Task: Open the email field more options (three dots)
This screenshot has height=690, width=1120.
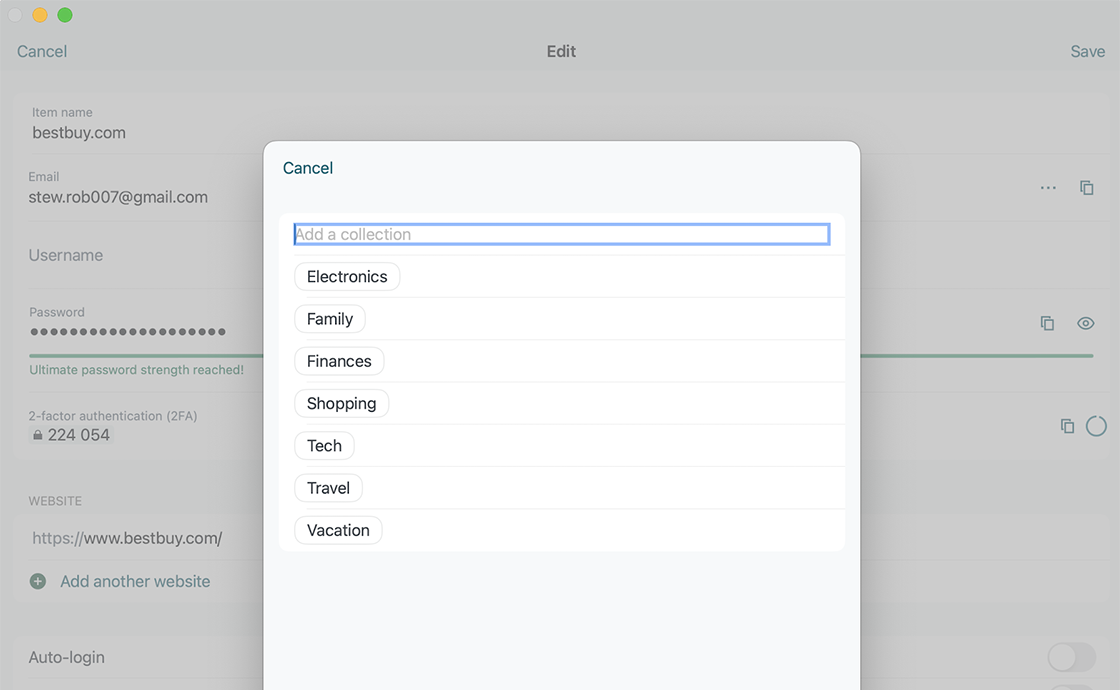Action: point(1048,188)
